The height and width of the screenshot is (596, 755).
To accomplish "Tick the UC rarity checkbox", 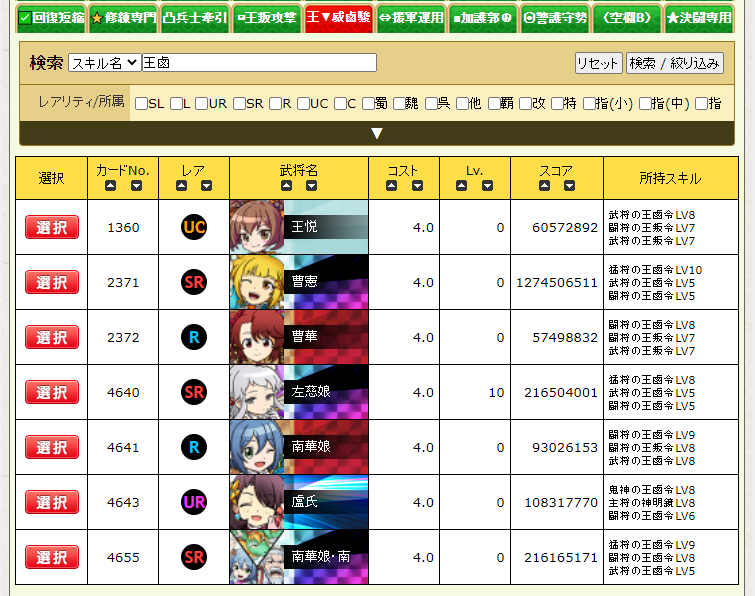I will [x=303, y=104].
